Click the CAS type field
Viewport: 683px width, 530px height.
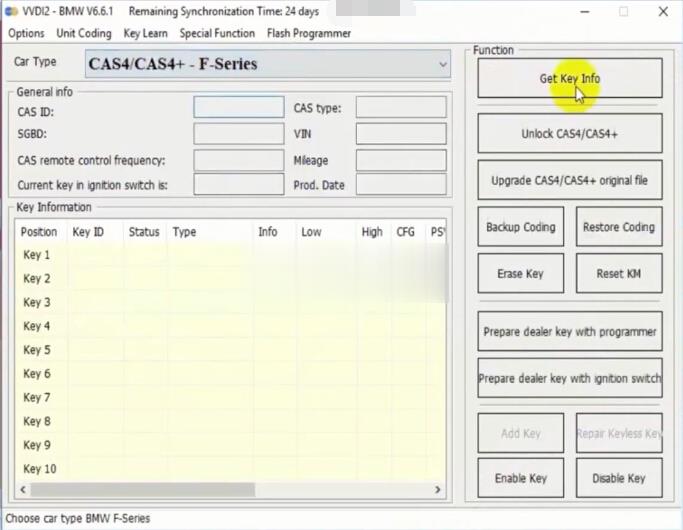[401, 107]
